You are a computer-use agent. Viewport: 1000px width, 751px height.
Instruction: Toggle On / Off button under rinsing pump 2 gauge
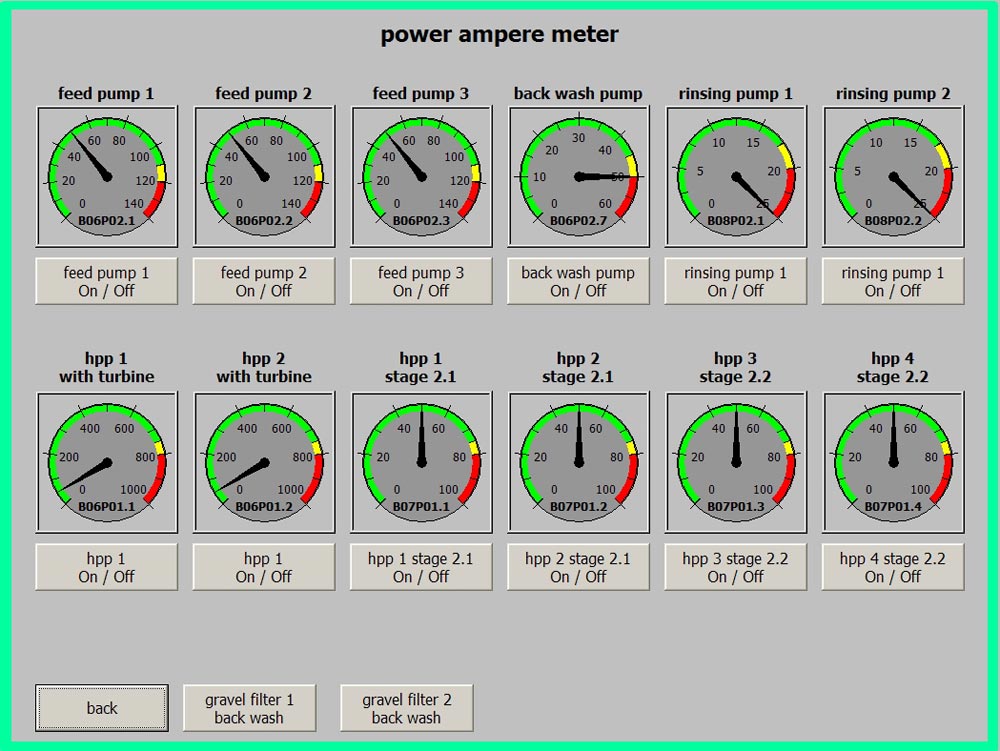(x=893, y=281)
